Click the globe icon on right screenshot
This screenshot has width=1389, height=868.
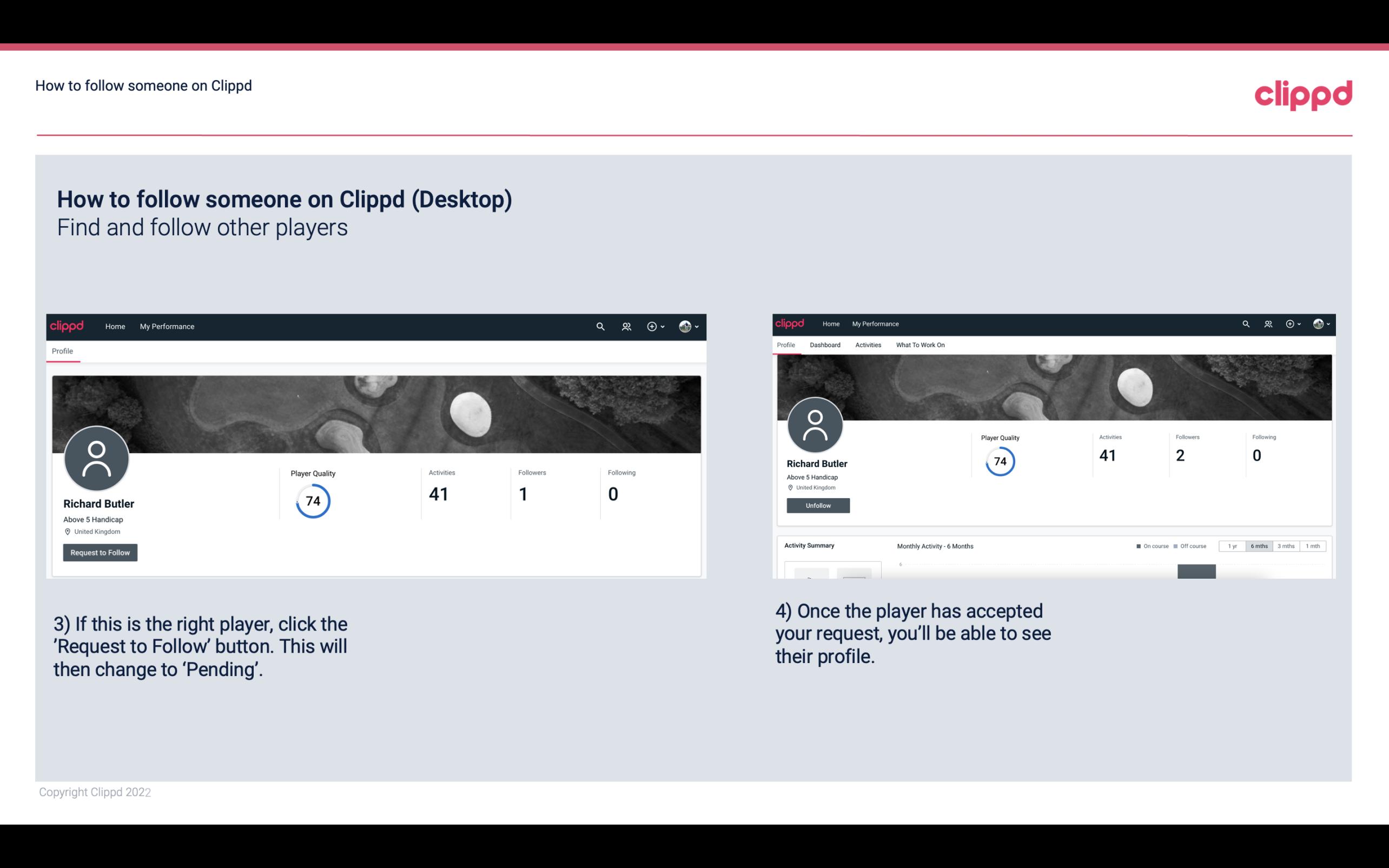[x=1318, y=324]
